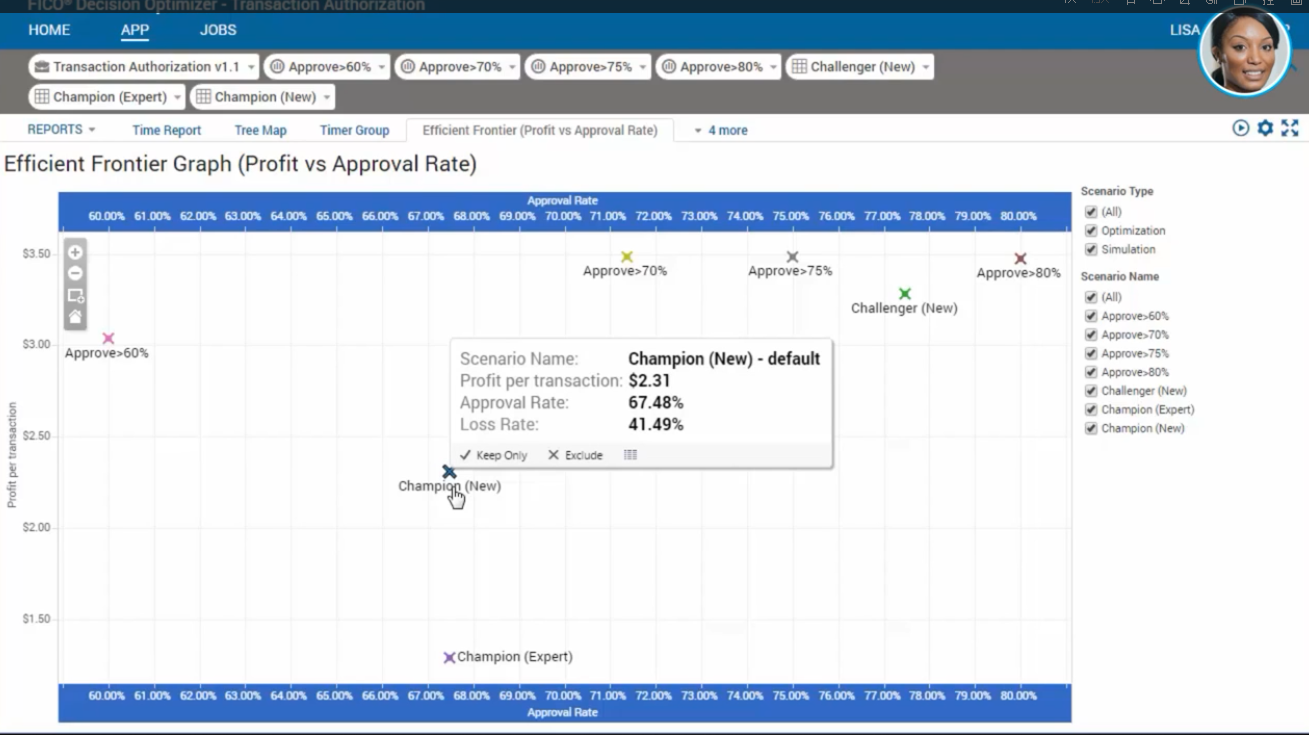The height and width of the screenshot is (735, 1309).
Task: Click the Champion (New) chip label
Action: [x=265, y=97]
